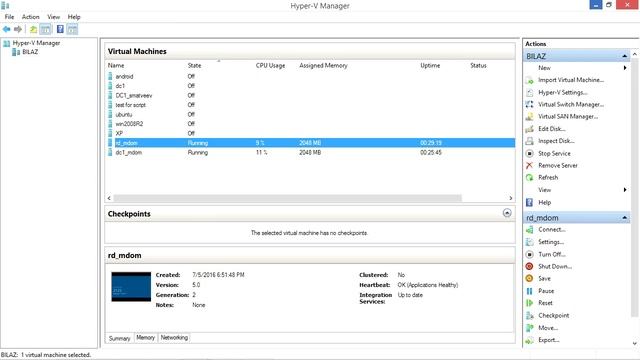This screenshot has width=640, height=360.
Task: Click the Virtual Switch Manager... action
Action: [571, 104]
